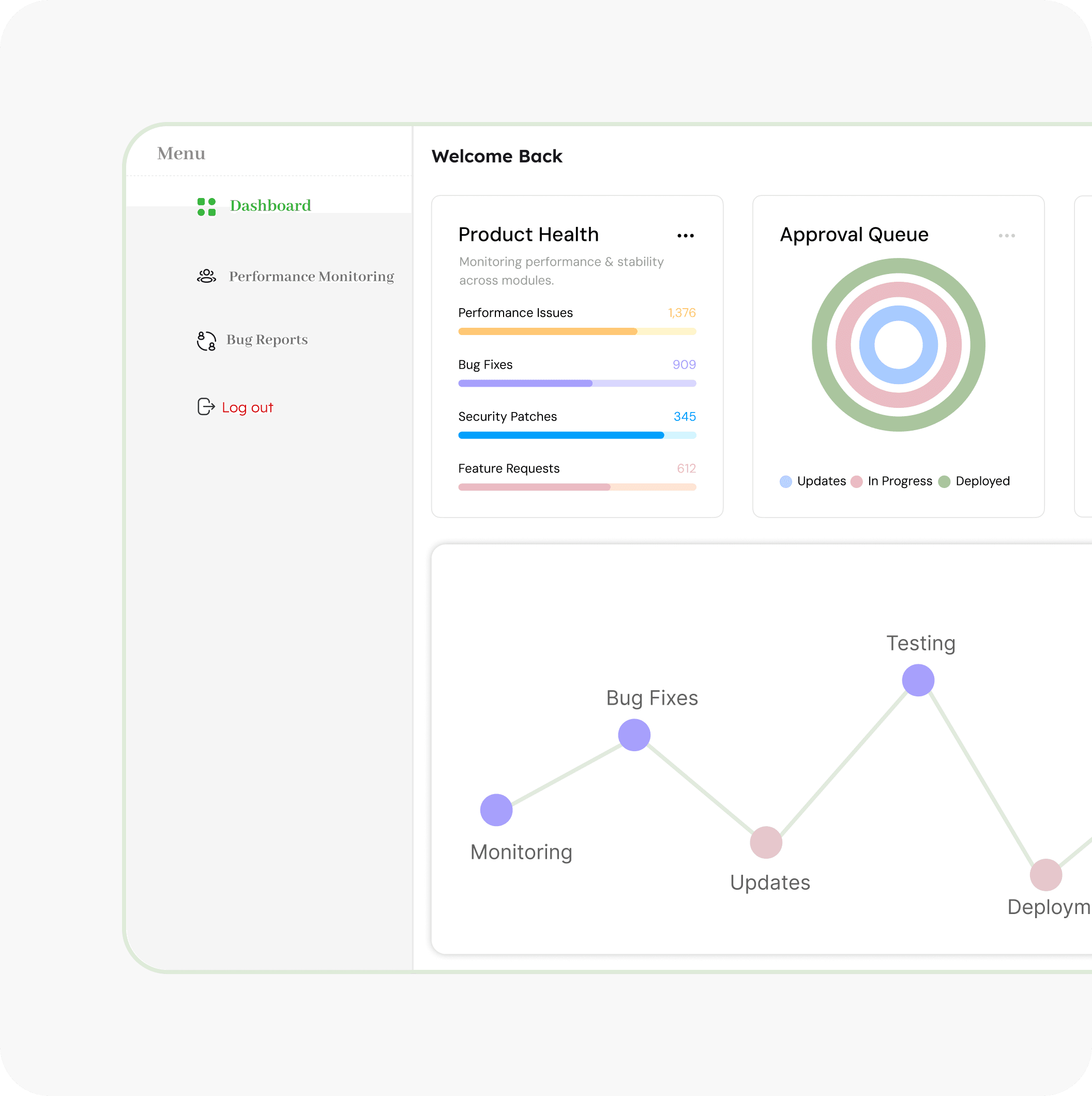1092x1096 pixels.
Task: Select Dashboard in the sidebar menu
Action: click(x=270, y=205)
